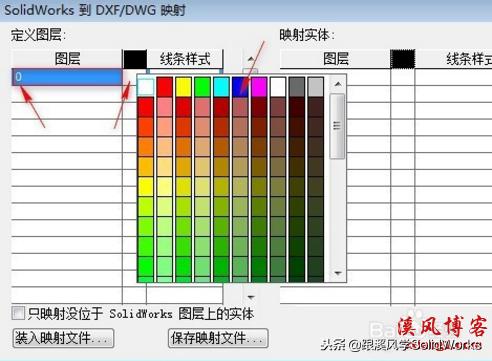Viewport: 492px width, 361px height.
Task: Pick the dark gray swatch in the top row
Action: (x=297, y=87)
